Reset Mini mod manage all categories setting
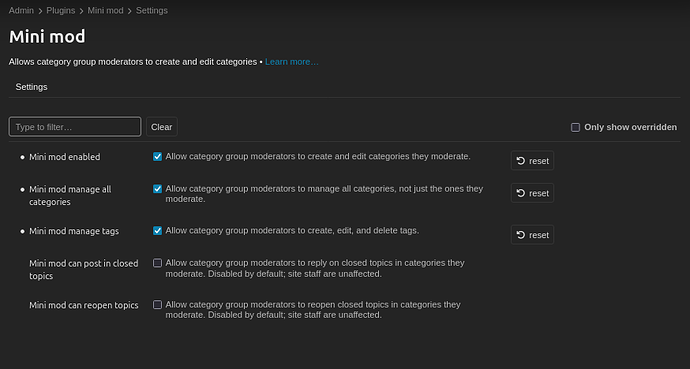690x369 pixels. [532, 193]
